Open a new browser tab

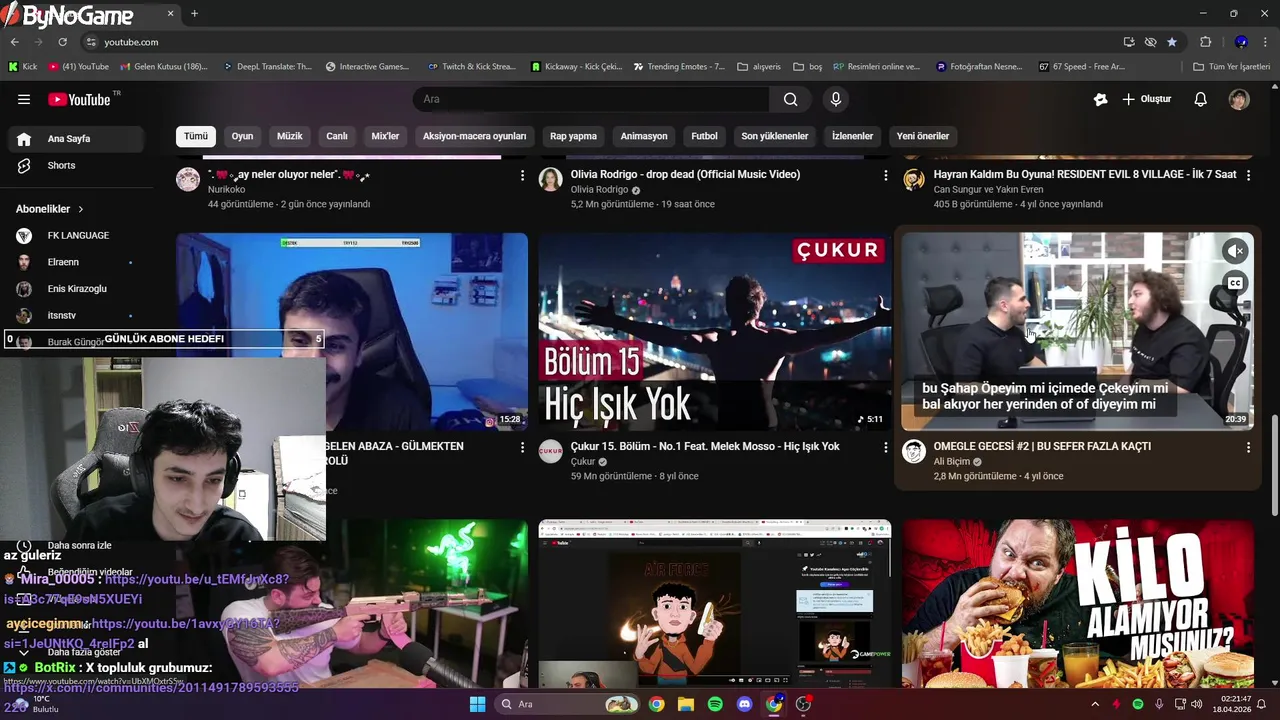(194, 14)
